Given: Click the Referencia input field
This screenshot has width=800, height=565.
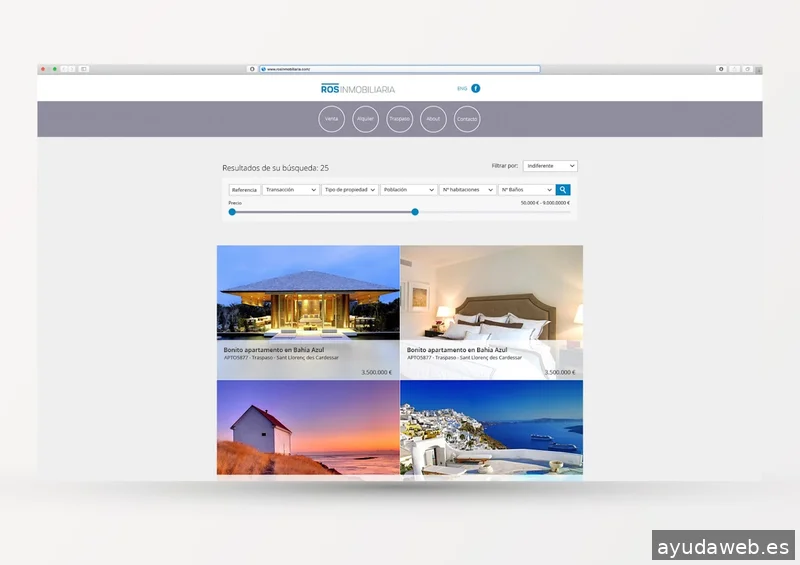Looking at the screenshot, I should pos(245,189).
